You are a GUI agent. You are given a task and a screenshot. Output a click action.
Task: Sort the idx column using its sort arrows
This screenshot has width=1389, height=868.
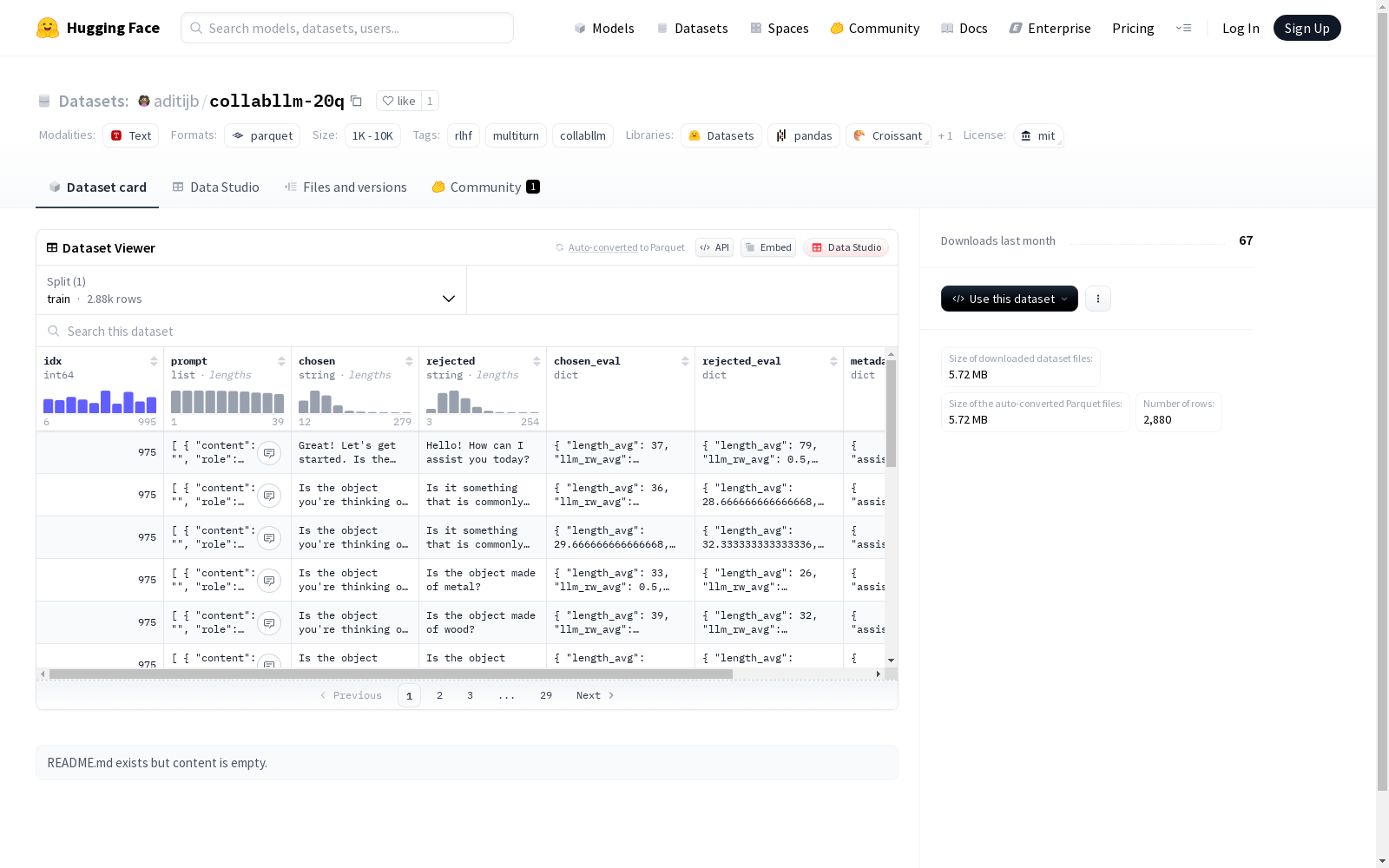154,361
